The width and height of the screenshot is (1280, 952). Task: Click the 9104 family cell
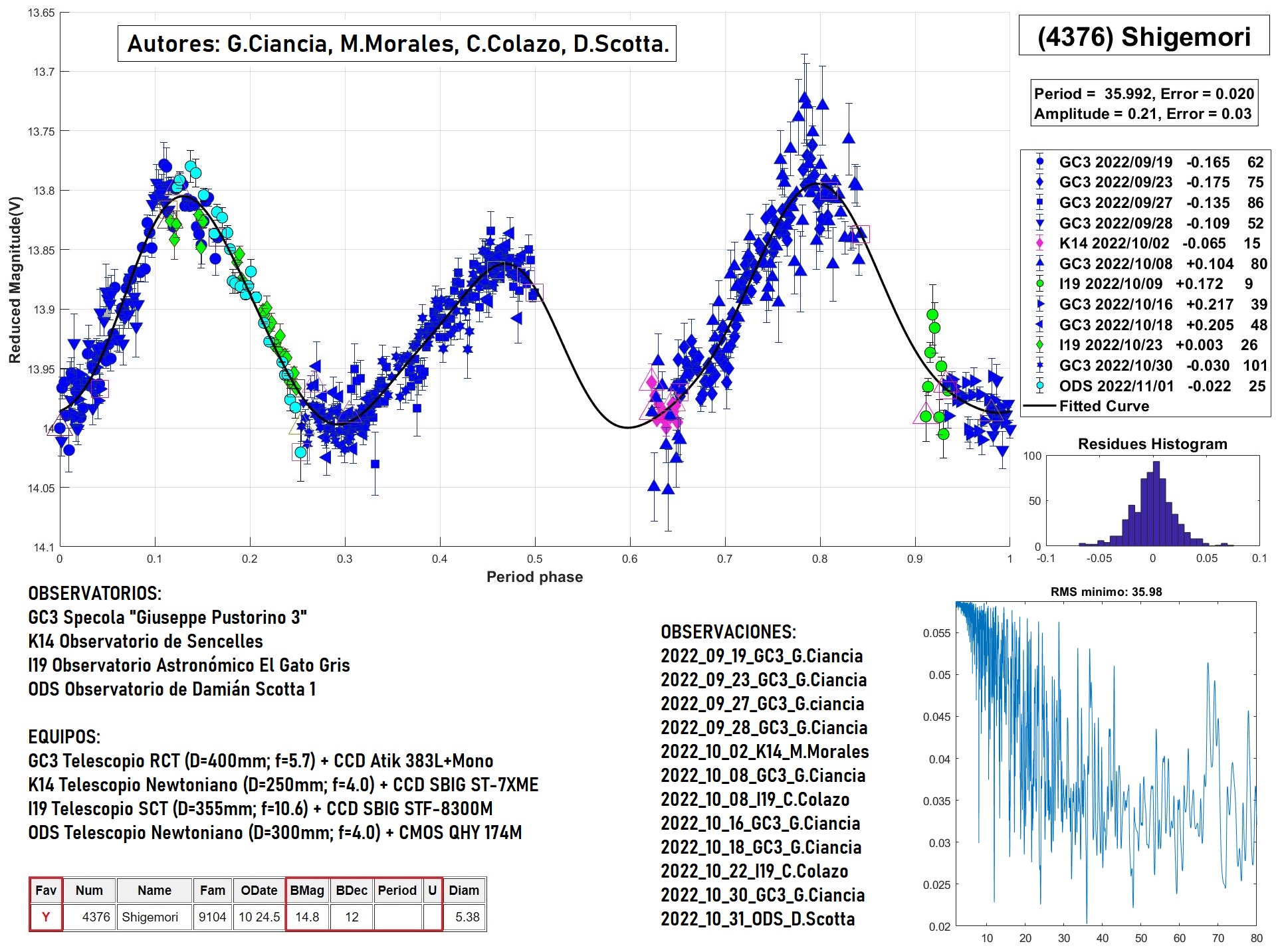coord(213,917)
